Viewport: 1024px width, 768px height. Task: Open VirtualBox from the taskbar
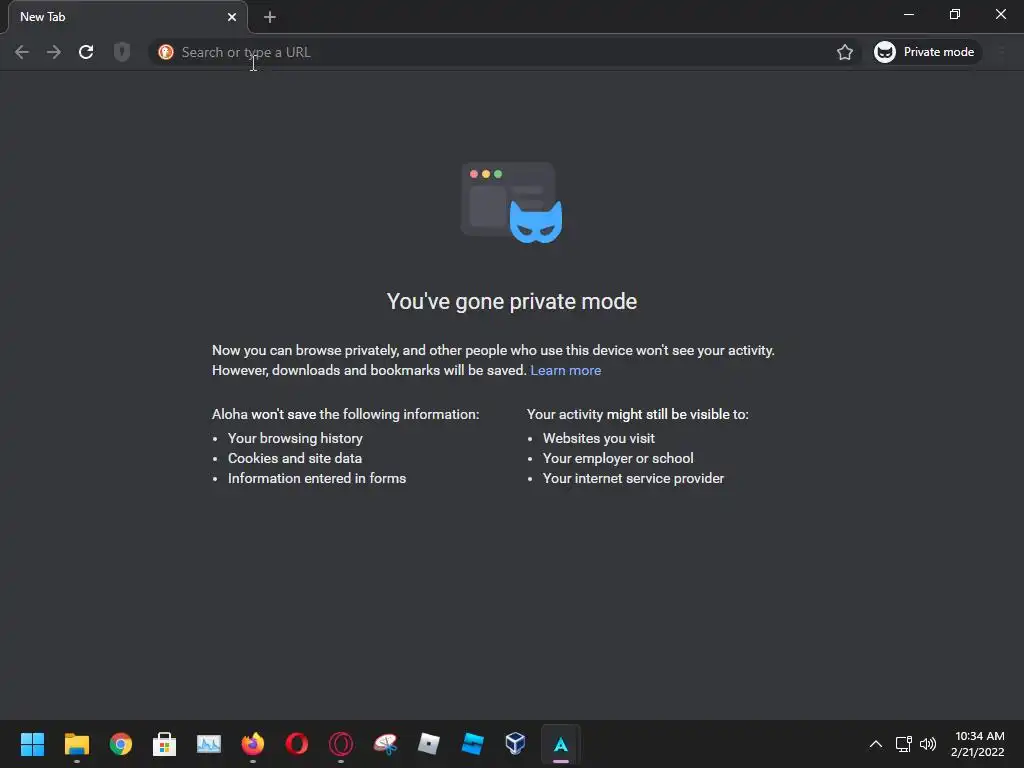515,744
